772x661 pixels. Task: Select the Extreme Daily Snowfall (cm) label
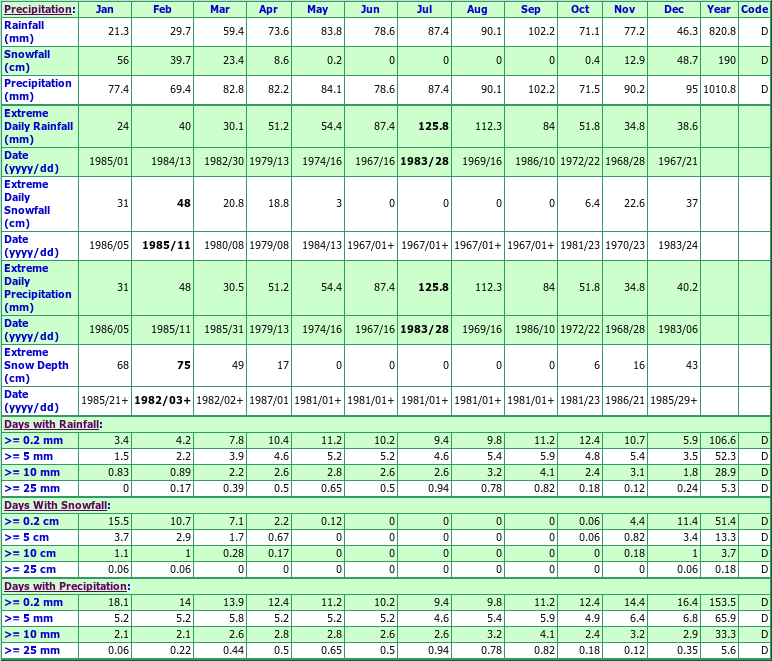[x=27, y=204]
